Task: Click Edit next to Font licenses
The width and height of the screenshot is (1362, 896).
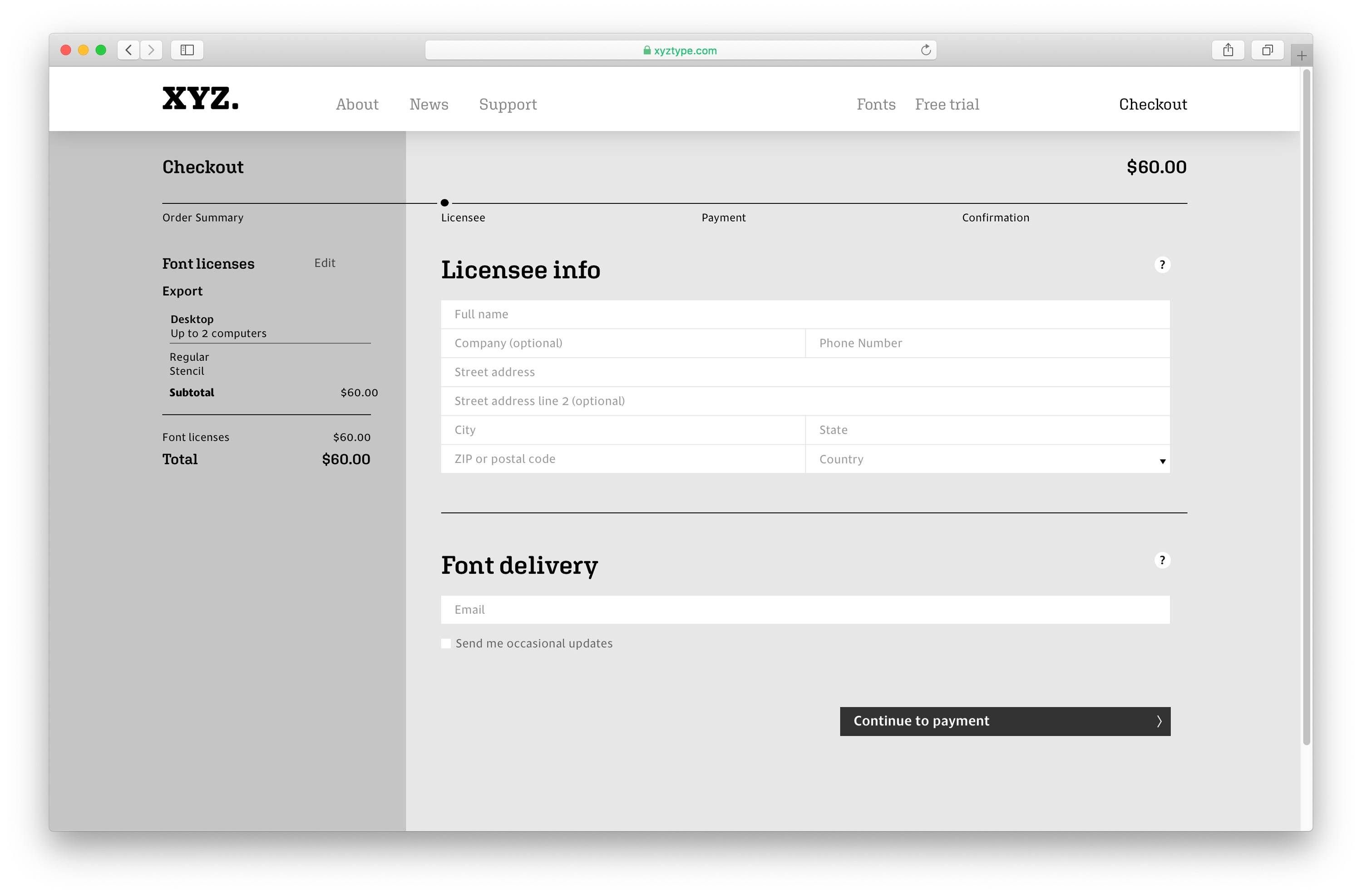Action: [325, 263]
